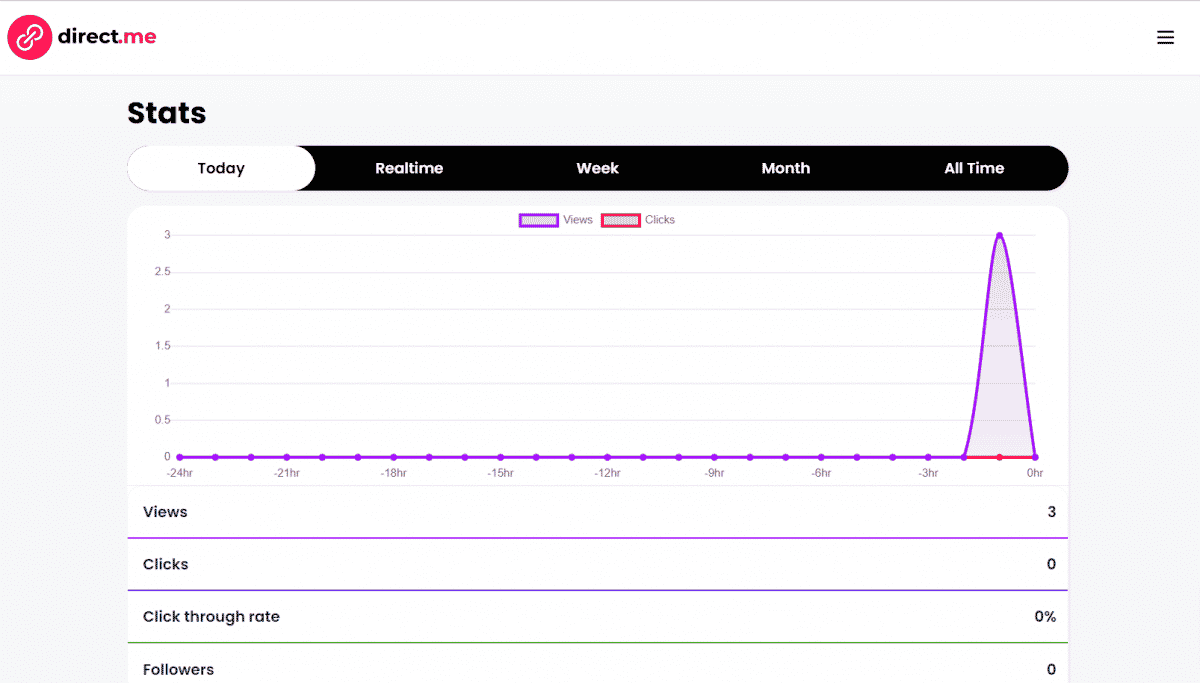Switch to the All Time tab

pos(974,168)
